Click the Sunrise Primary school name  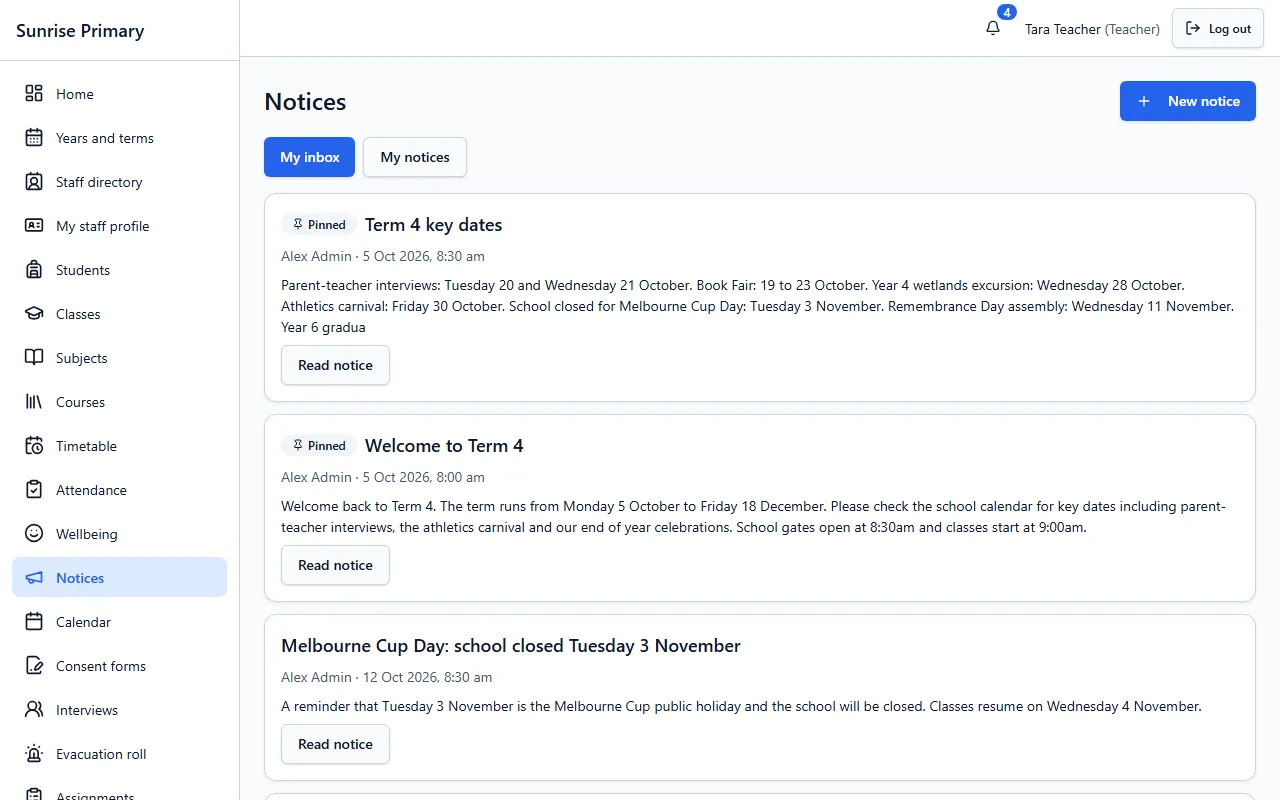pyautogui.click(x=80, y=30)
